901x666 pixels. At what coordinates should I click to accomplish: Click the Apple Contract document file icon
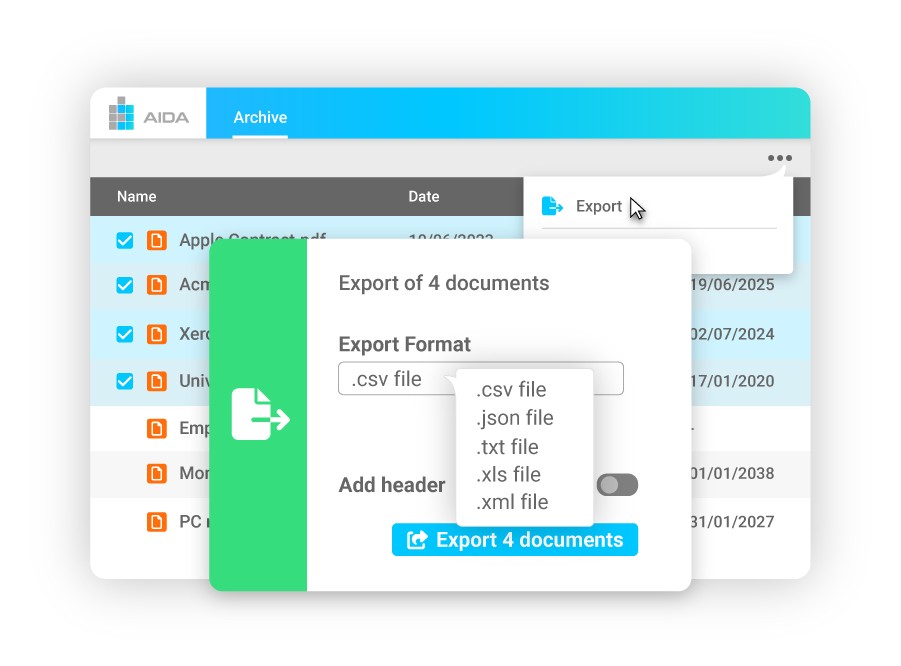[x=156, y=240]
